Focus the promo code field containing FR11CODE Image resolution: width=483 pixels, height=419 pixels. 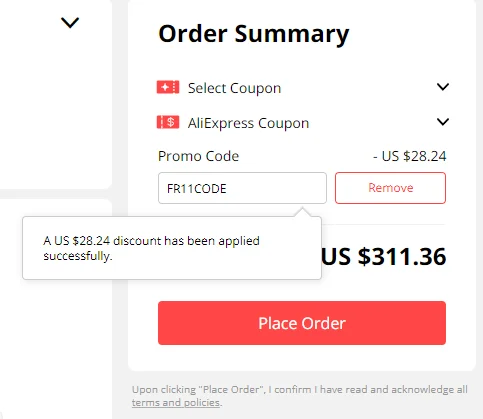[242, 188]
